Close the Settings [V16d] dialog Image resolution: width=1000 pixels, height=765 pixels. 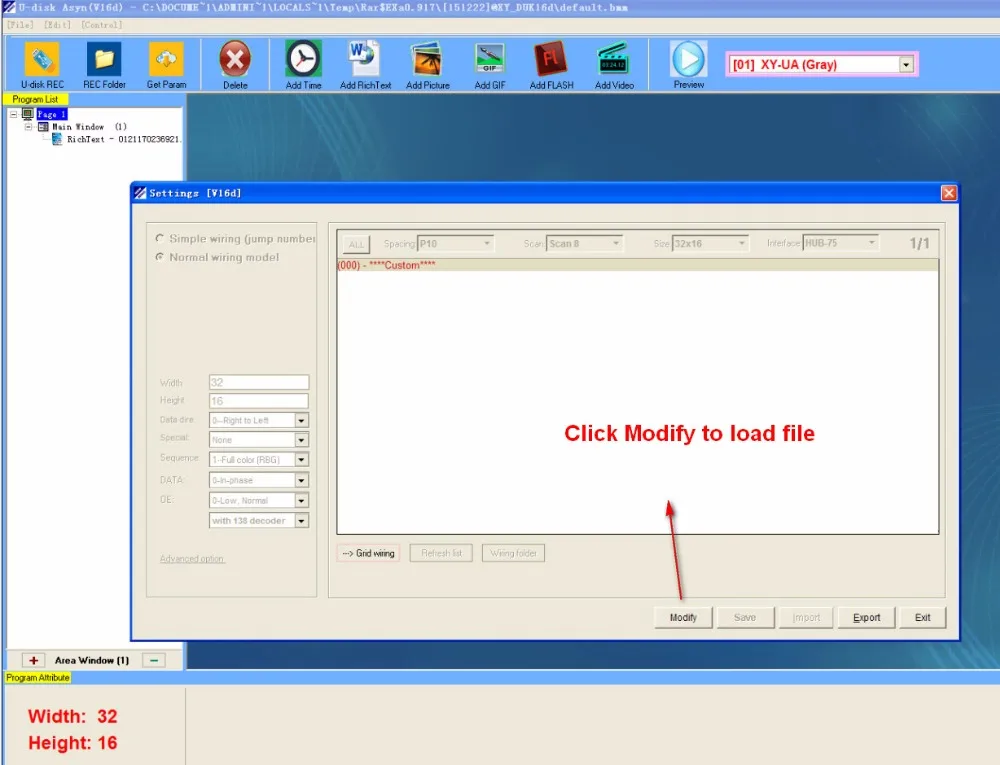(948, 193)
